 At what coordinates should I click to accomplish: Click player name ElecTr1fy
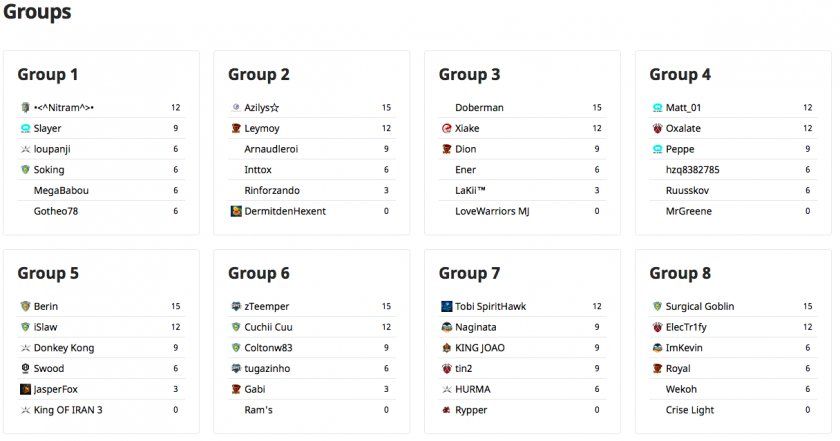point(686,327)
